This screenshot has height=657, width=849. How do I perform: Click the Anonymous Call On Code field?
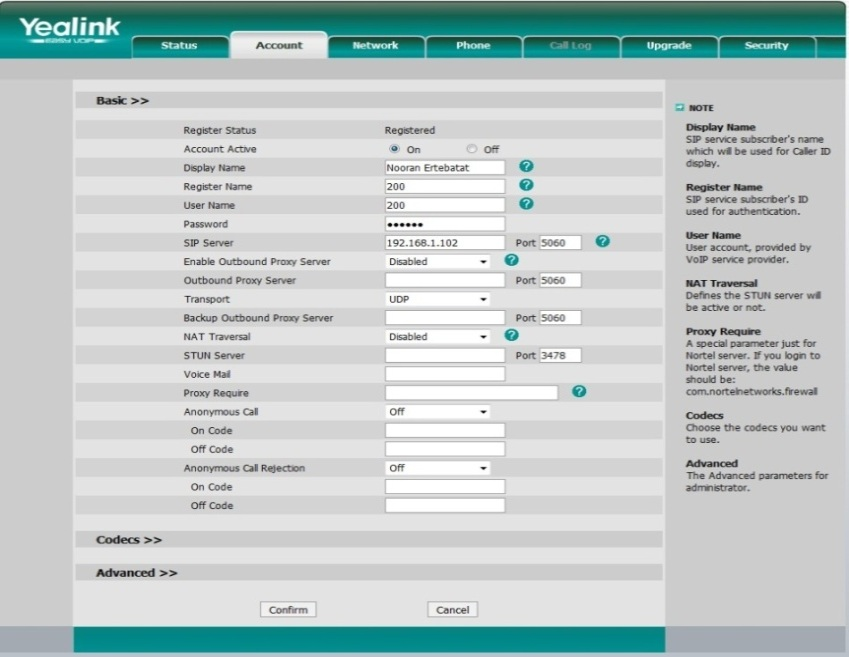pos(445,431)
